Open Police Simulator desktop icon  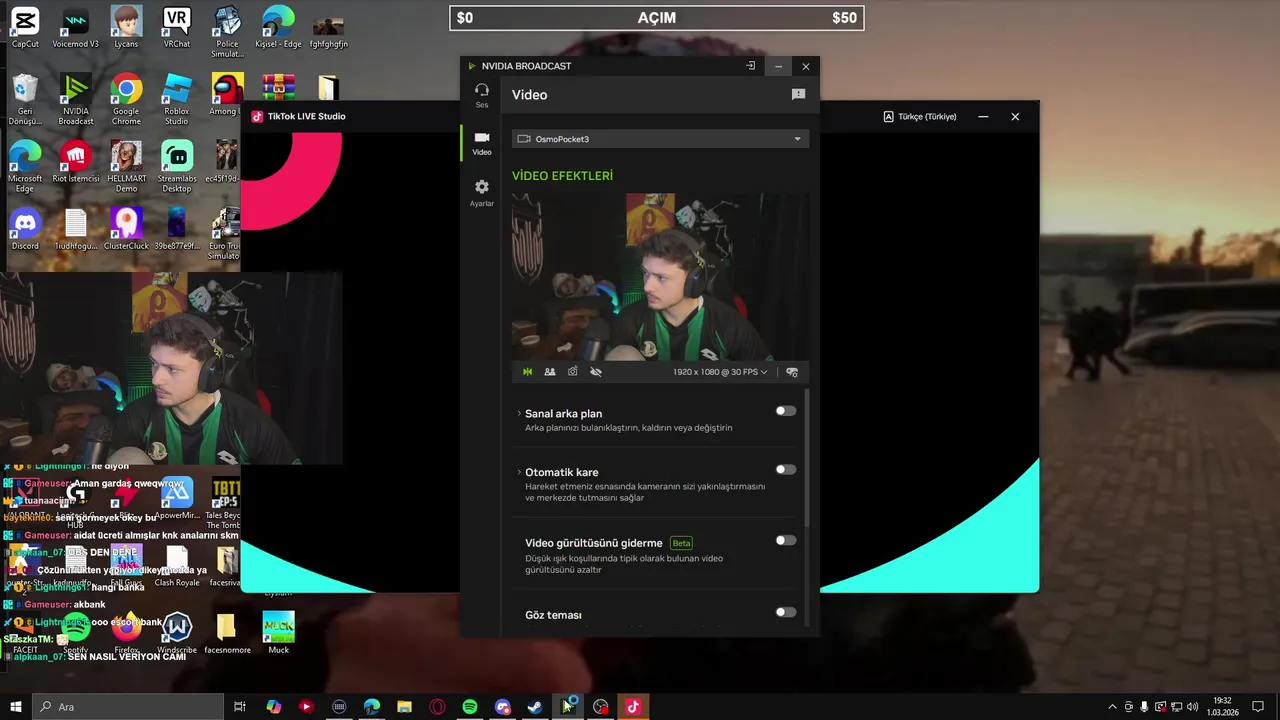click(227, 32)
